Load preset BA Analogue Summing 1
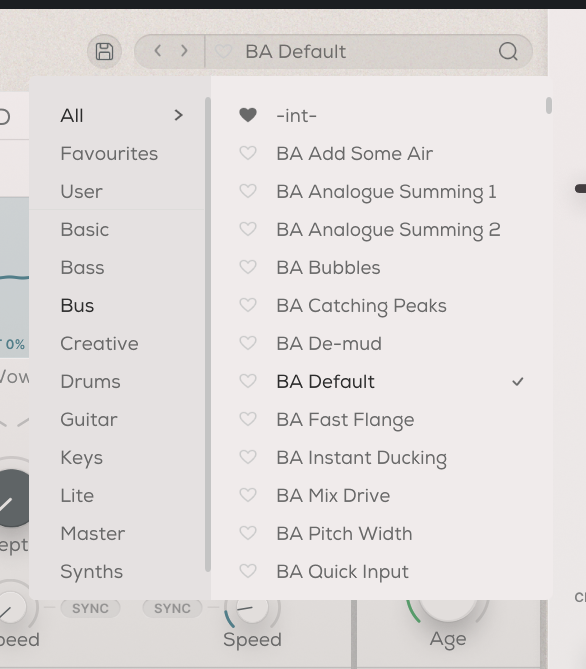The height and width of the screenshot is (669, 586). 387,192
